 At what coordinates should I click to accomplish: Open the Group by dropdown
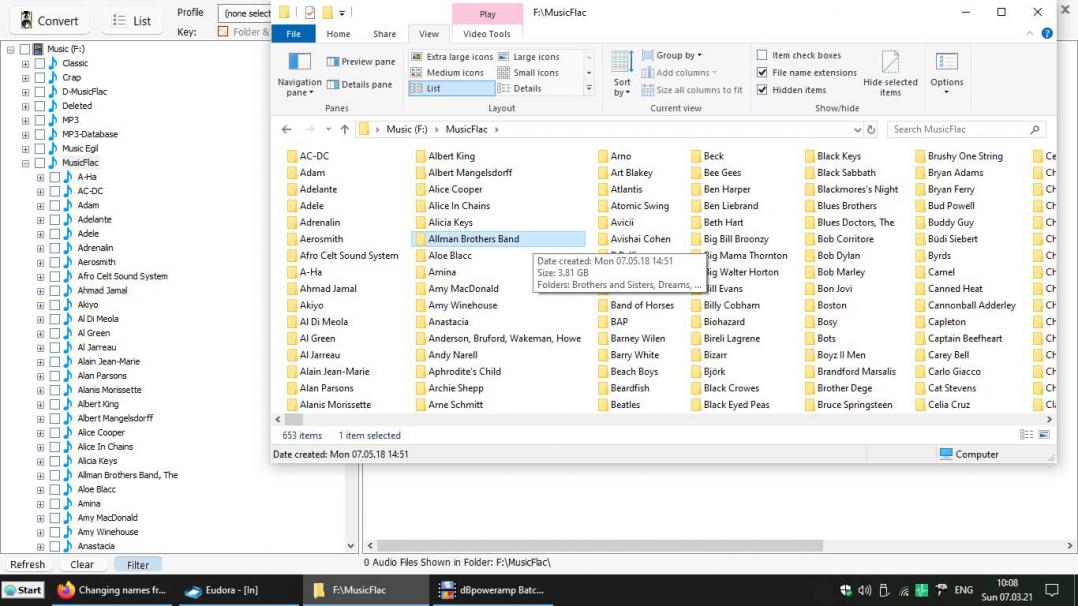pos(679,56)
